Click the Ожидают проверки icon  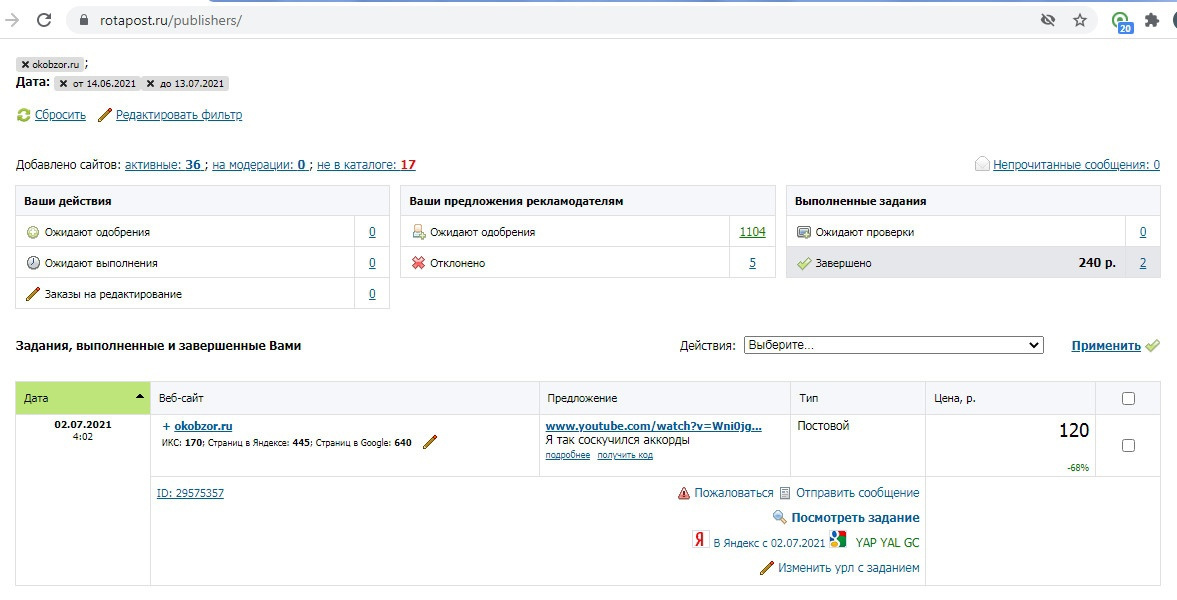tap(804, 232)
